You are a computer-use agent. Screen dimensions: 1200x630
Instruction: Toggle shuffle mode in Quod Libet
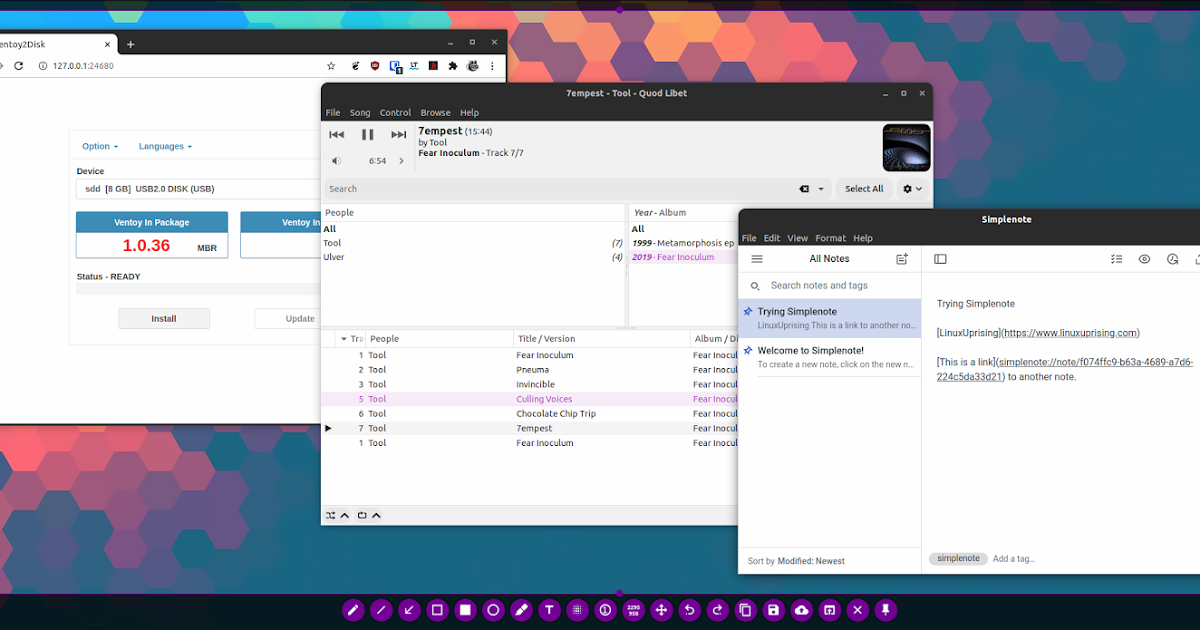[331, 516]
